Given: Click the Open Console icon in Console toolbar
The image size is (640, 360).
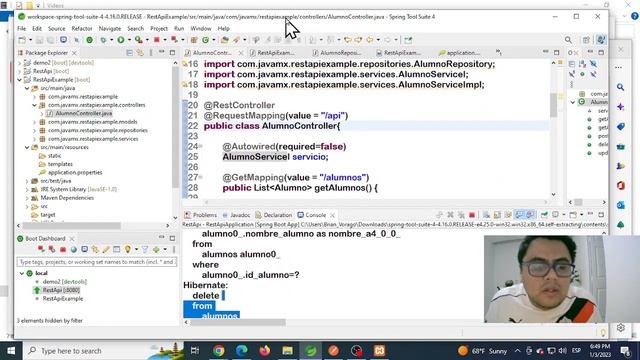Looking at the screenshot, I should coord(573,215).
